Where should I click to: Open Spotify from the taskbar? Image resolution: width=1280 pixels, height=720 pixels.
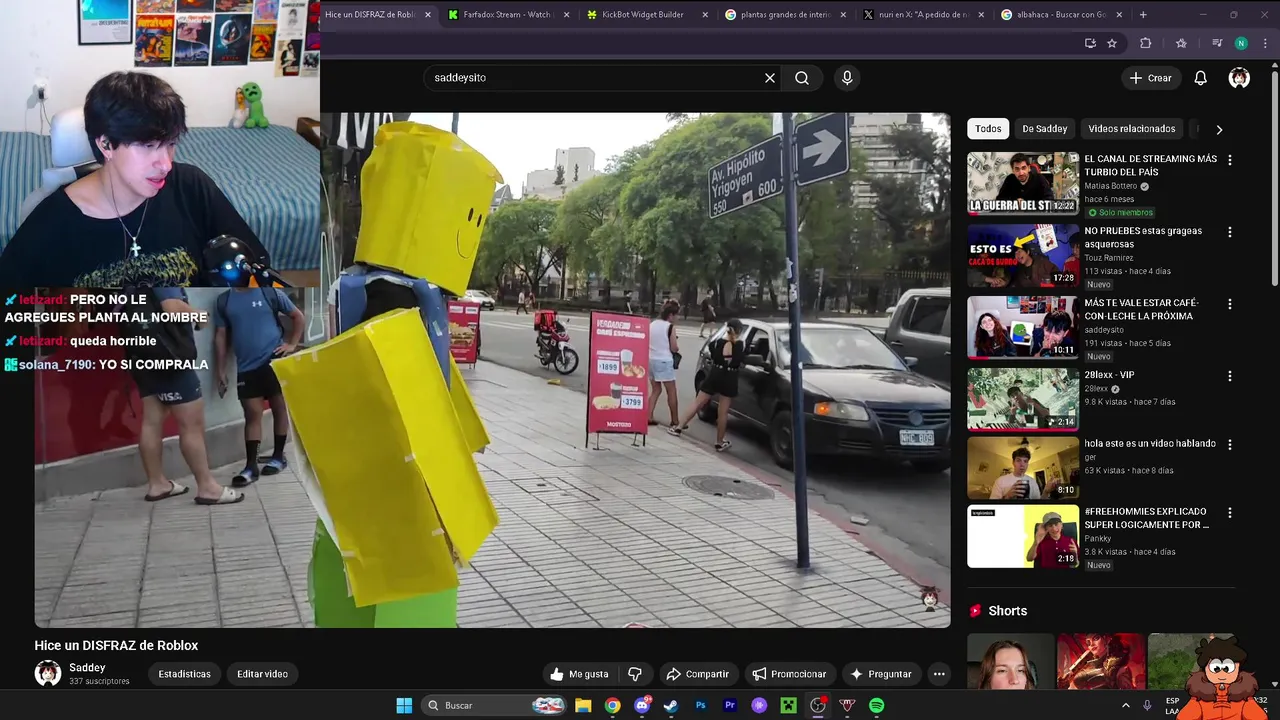(x=877, y=705)
